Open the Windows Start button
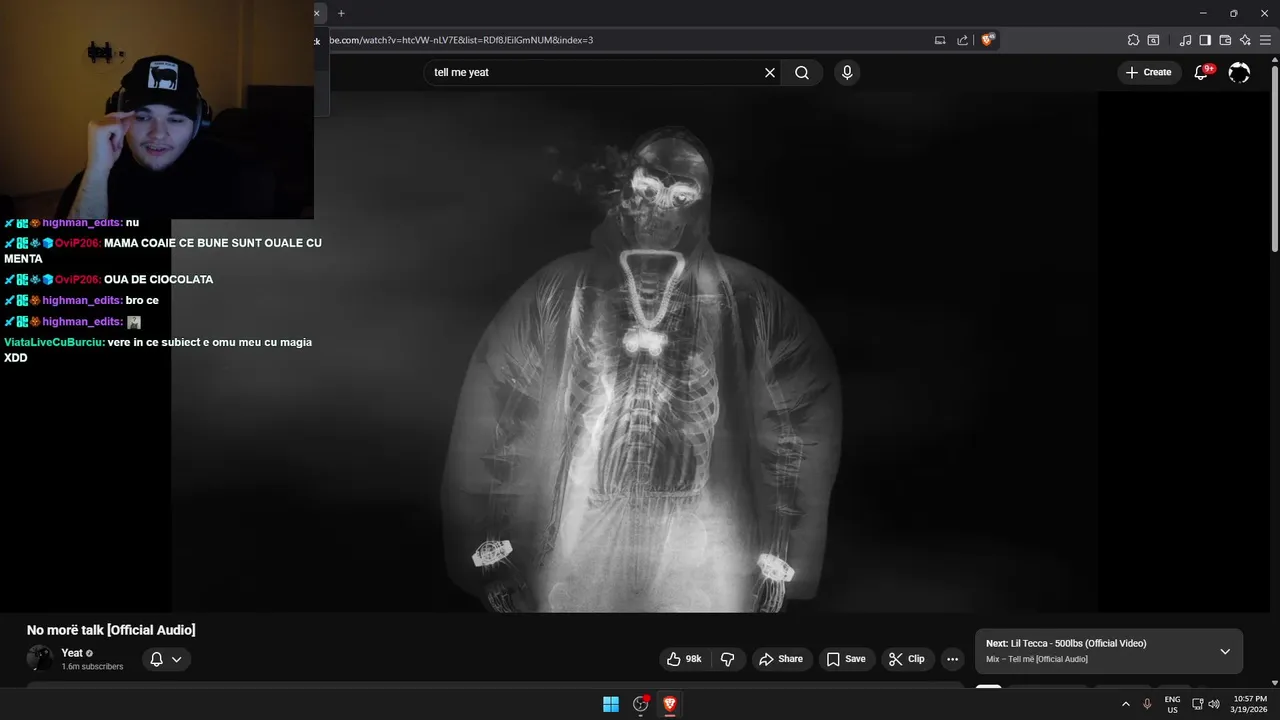Image resolution: width=1280 pixels, height=720 pixels. 611,704
